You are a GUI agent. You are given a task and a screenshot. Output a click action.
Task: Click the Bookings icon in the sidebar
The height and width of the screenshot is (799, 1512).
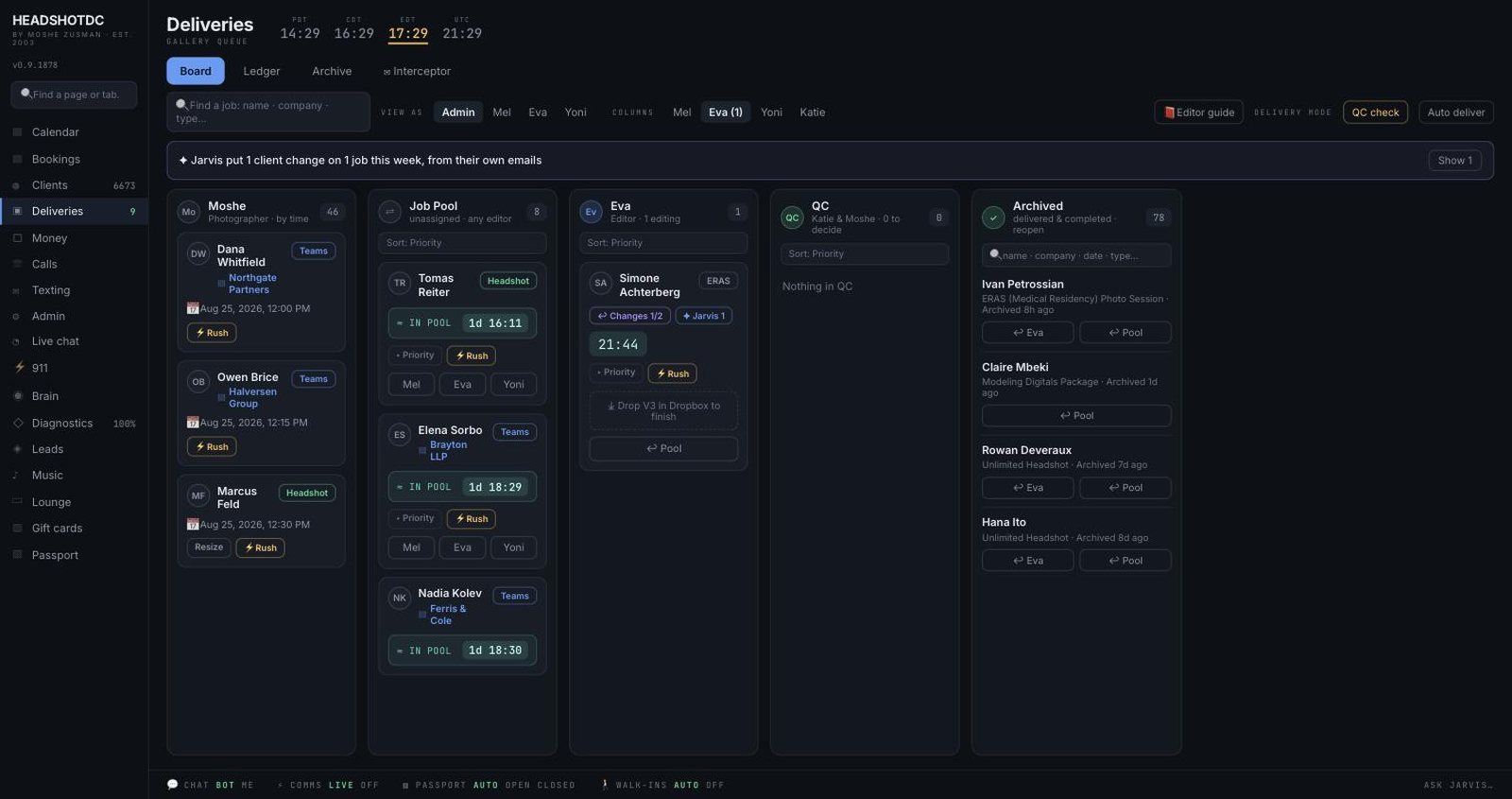tap(17, 159)
